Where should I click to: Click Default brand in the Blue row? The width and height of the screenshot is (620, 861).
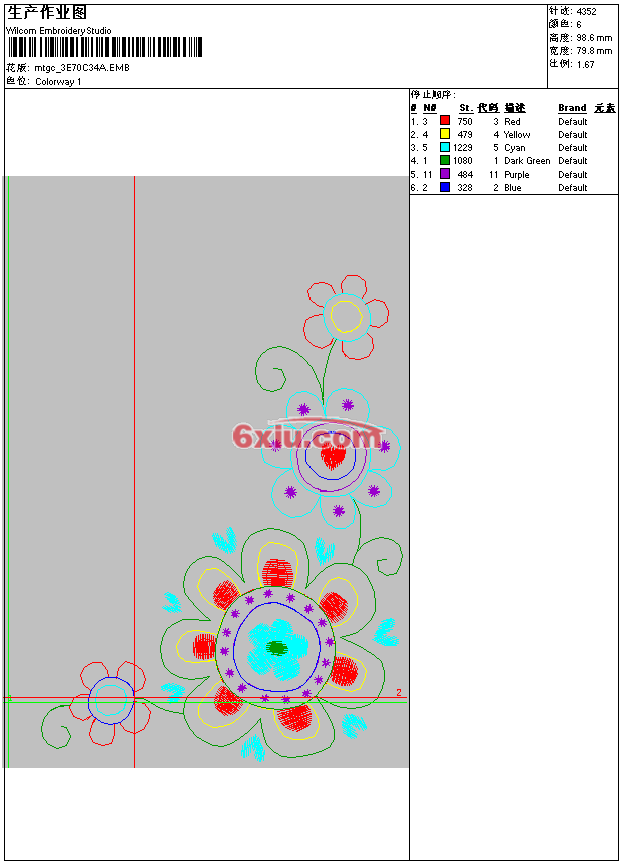pos(573,188)
